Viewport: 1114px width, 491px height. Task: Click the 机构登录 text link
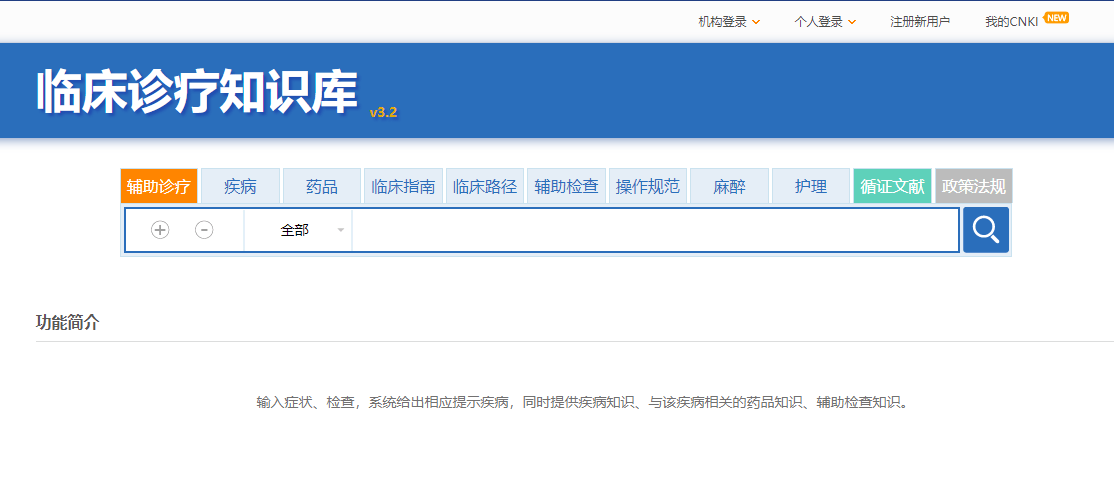click(723, 22)
